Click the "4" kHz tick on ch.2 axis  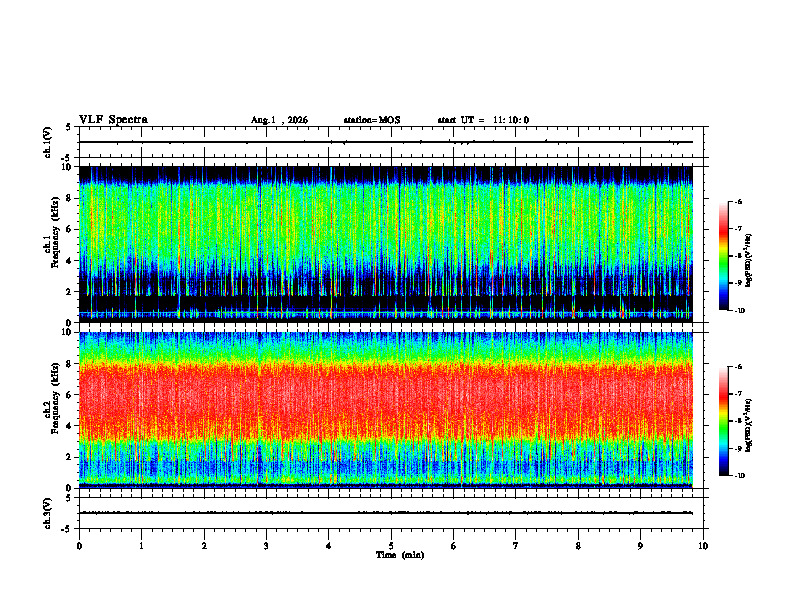(69, 426)
